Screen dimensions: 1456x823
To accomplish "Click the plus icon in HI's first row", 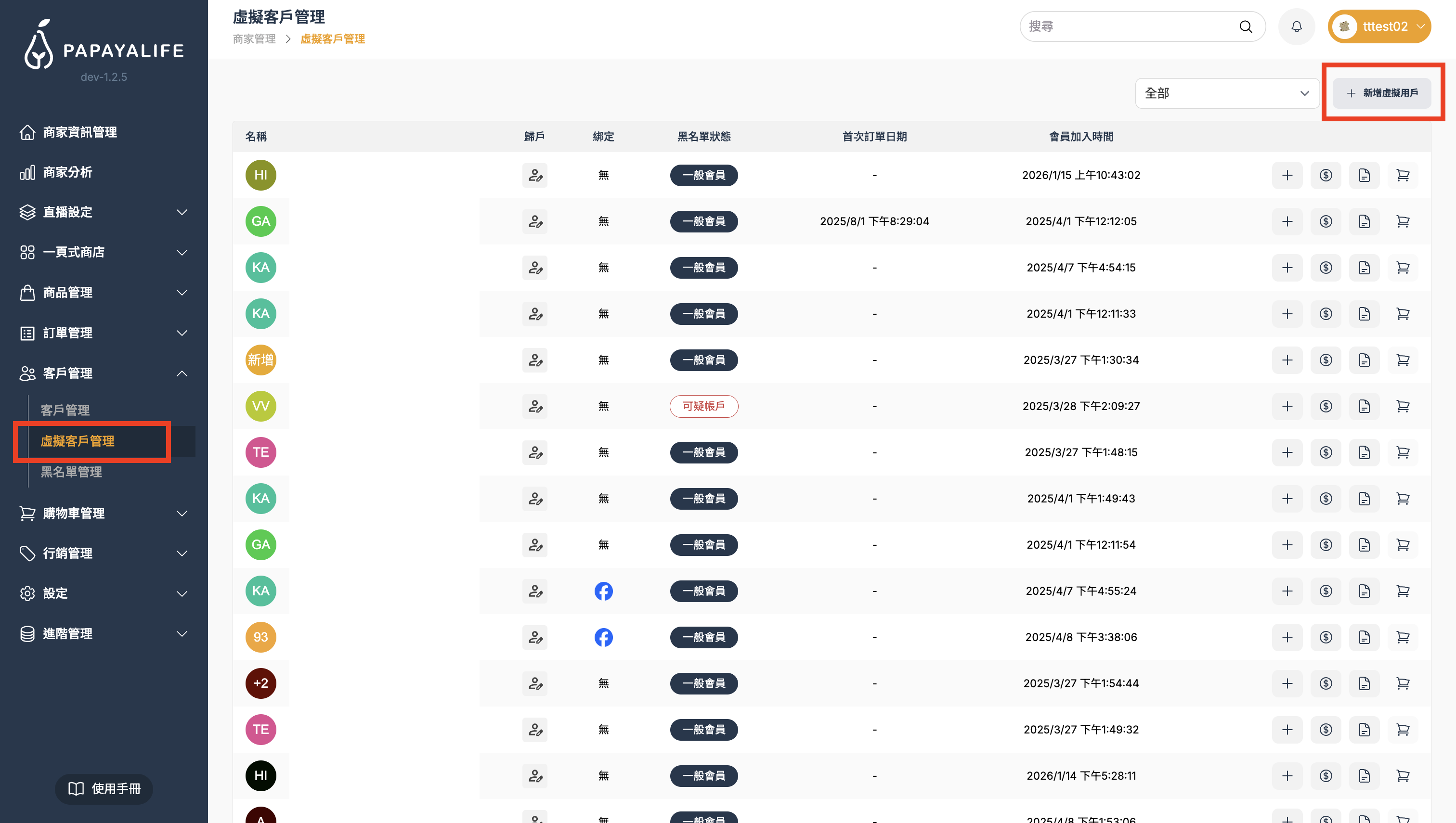I will [1287, 175].
